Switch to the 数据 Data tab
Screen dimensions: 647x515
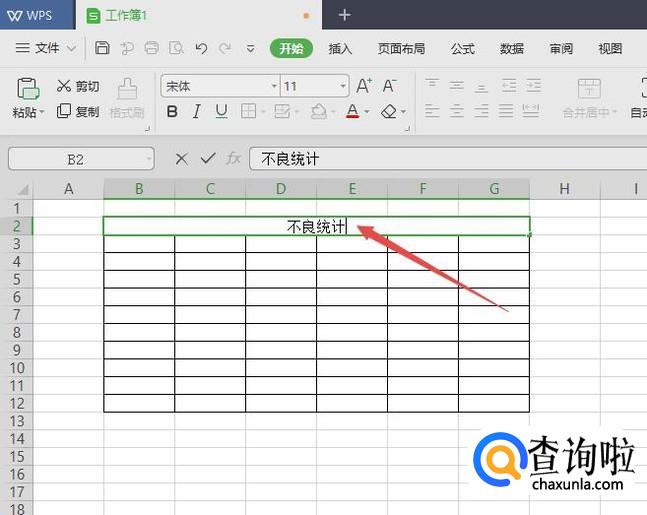pos(512,49)
